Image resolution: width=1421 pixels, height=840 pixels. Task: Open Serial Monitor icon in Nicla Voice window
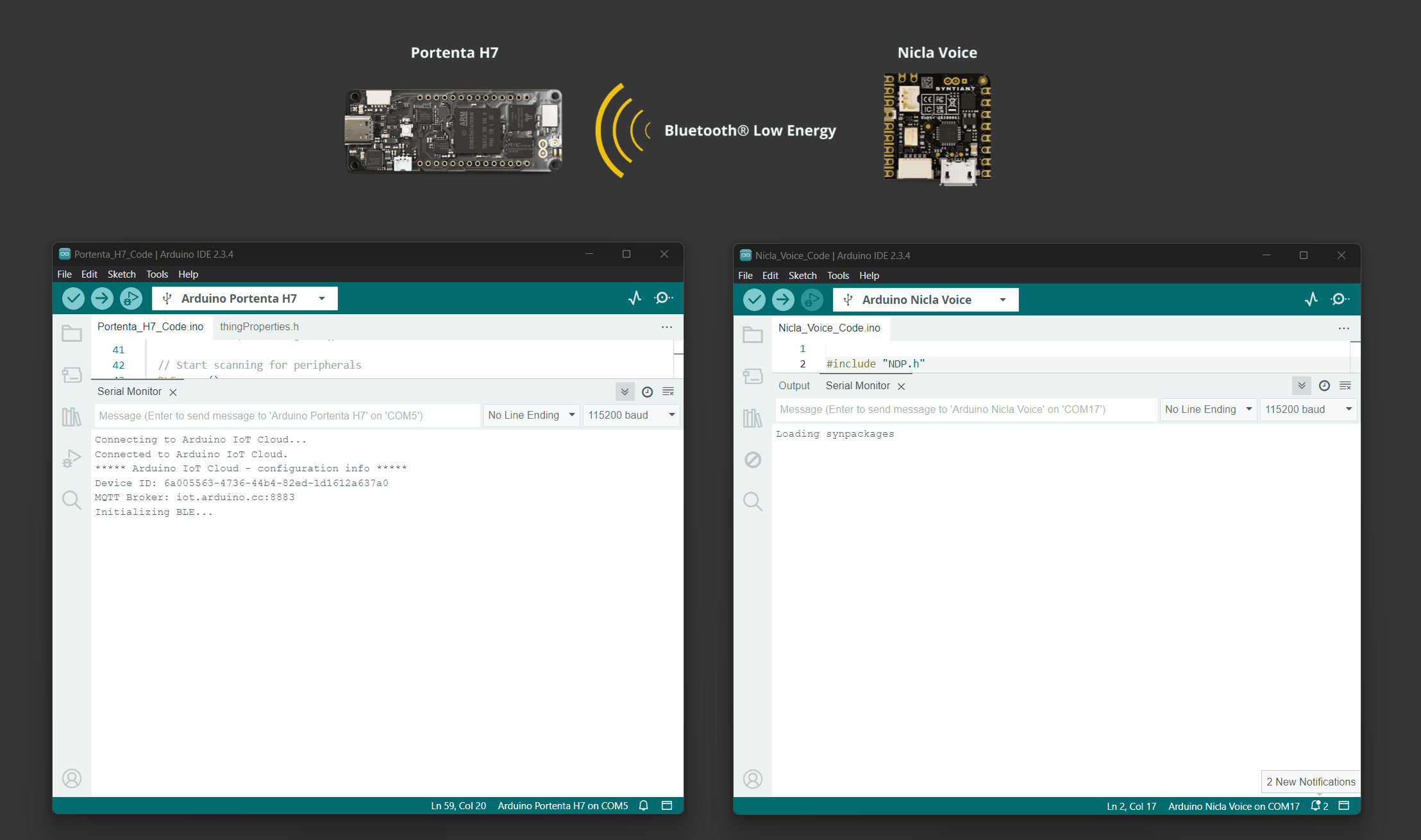(x=1340, y=299)
